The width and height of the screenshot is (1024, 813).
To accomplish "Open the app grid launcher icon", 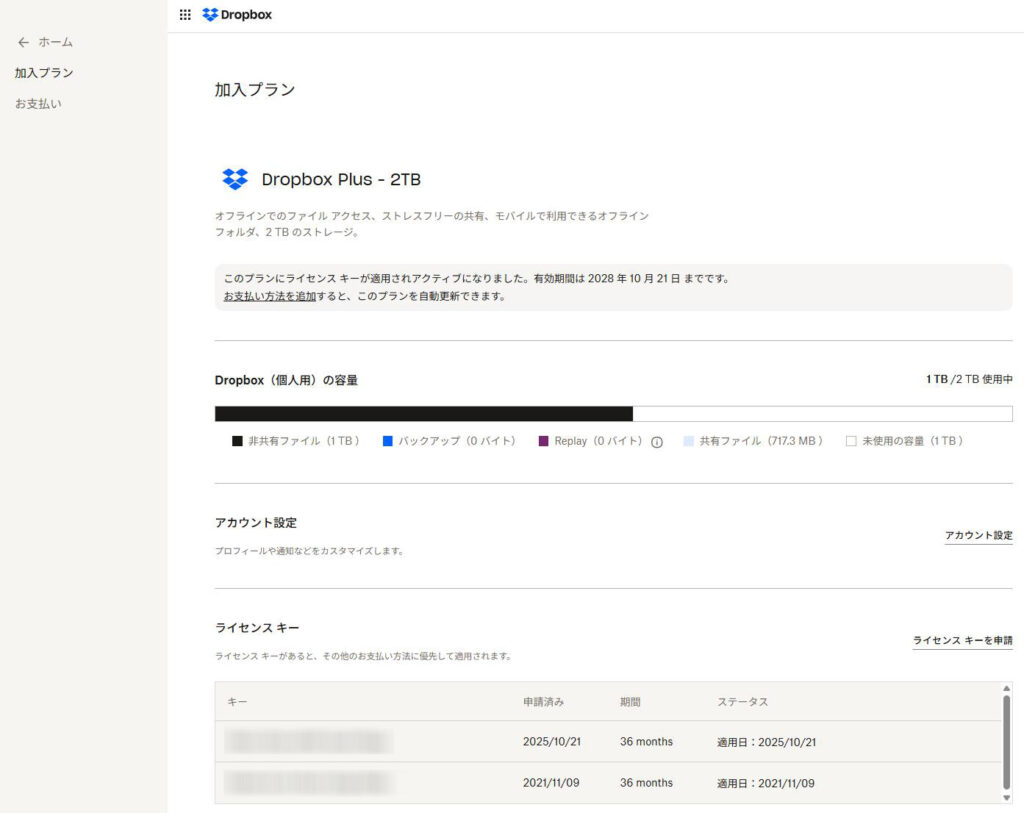I will tap(185, 15).
